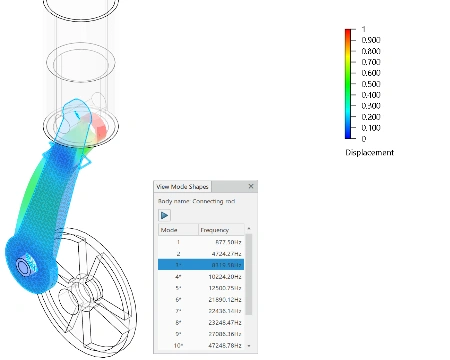Click scrollbar up arrow in mode list

[x=249, y=229]
